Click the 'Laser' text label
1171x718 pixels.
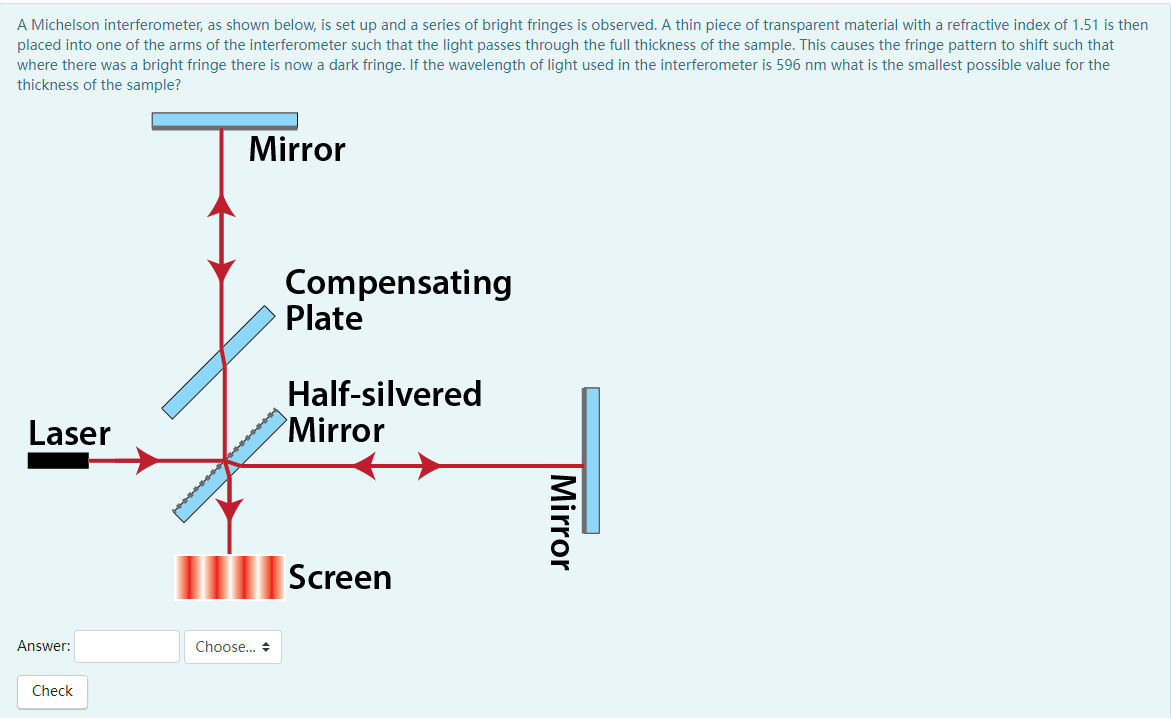[68, 433]
